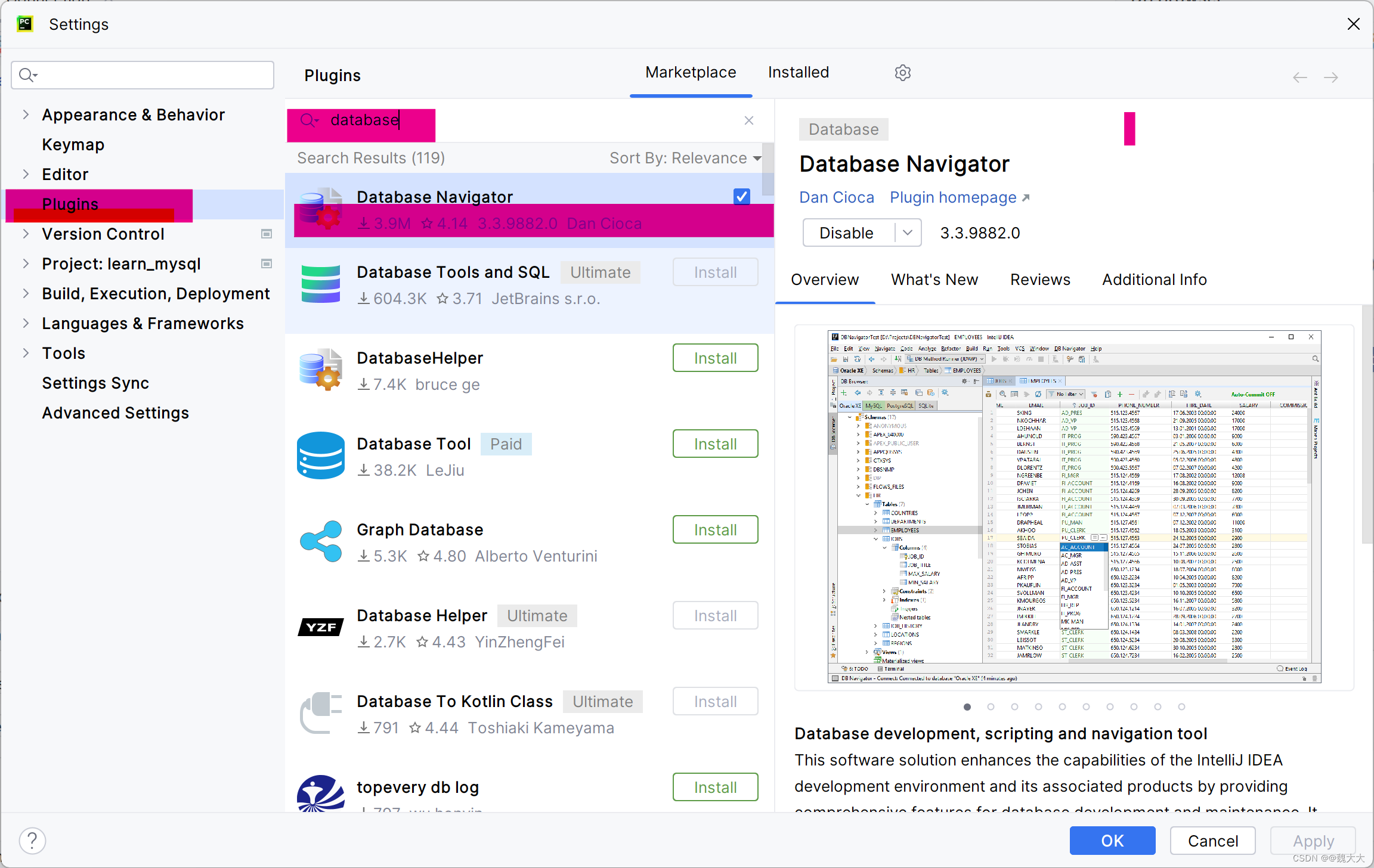Image resolution: width=1374 pixels, height=868 pixels.
Task: Click the settings search input field
Action: (143, 75)
